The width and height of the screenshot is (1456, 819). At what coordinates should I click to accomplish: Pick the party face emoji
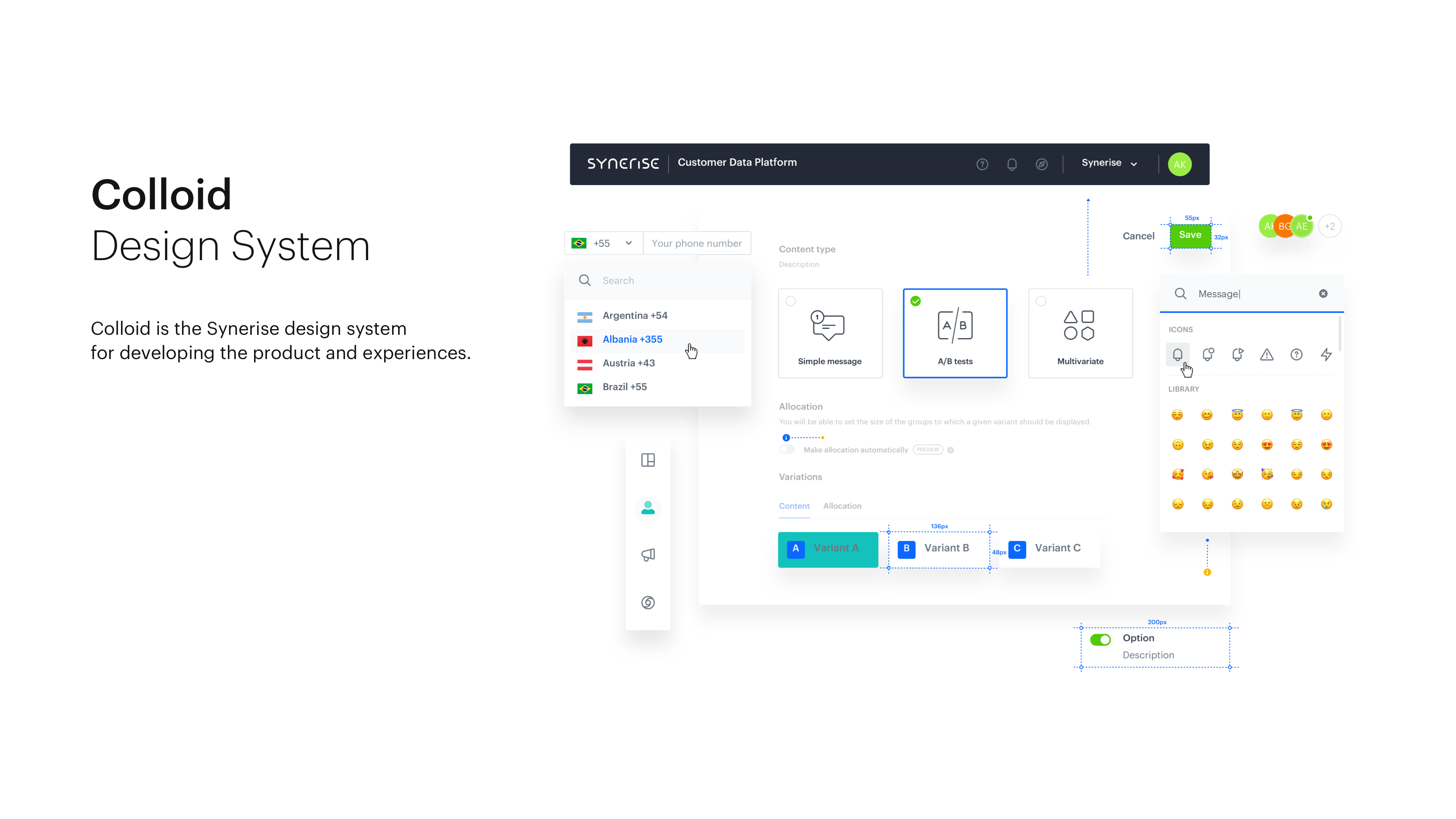pyautogui.click(x=1267, y=474)
